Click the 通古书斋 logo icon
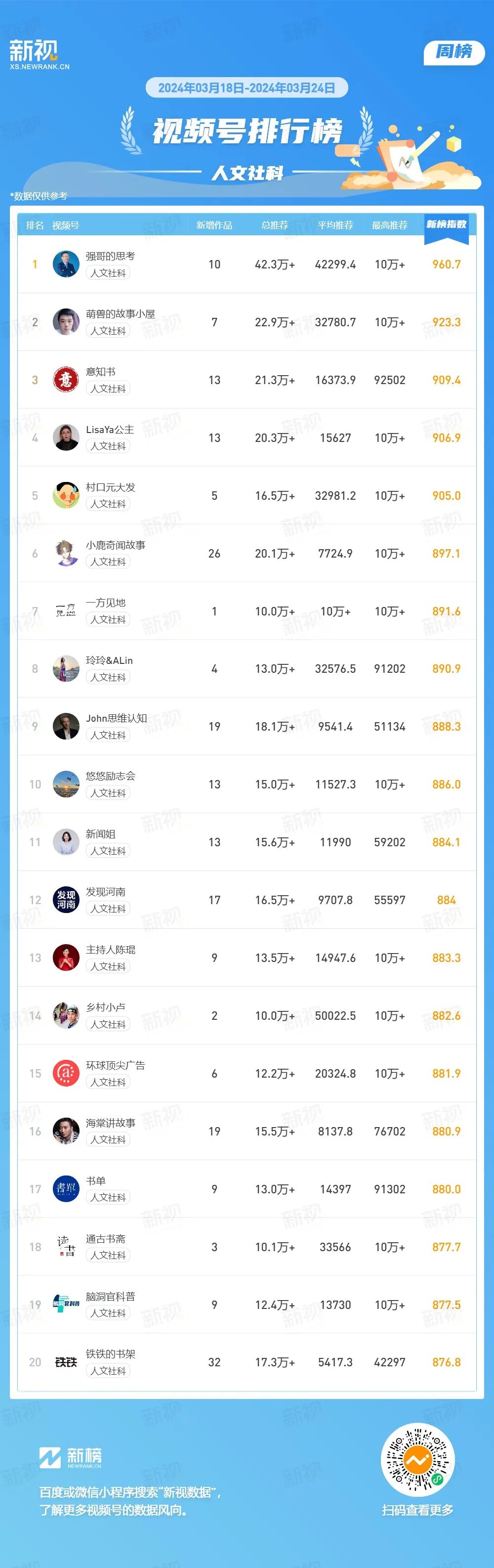 click(66, 1247)
